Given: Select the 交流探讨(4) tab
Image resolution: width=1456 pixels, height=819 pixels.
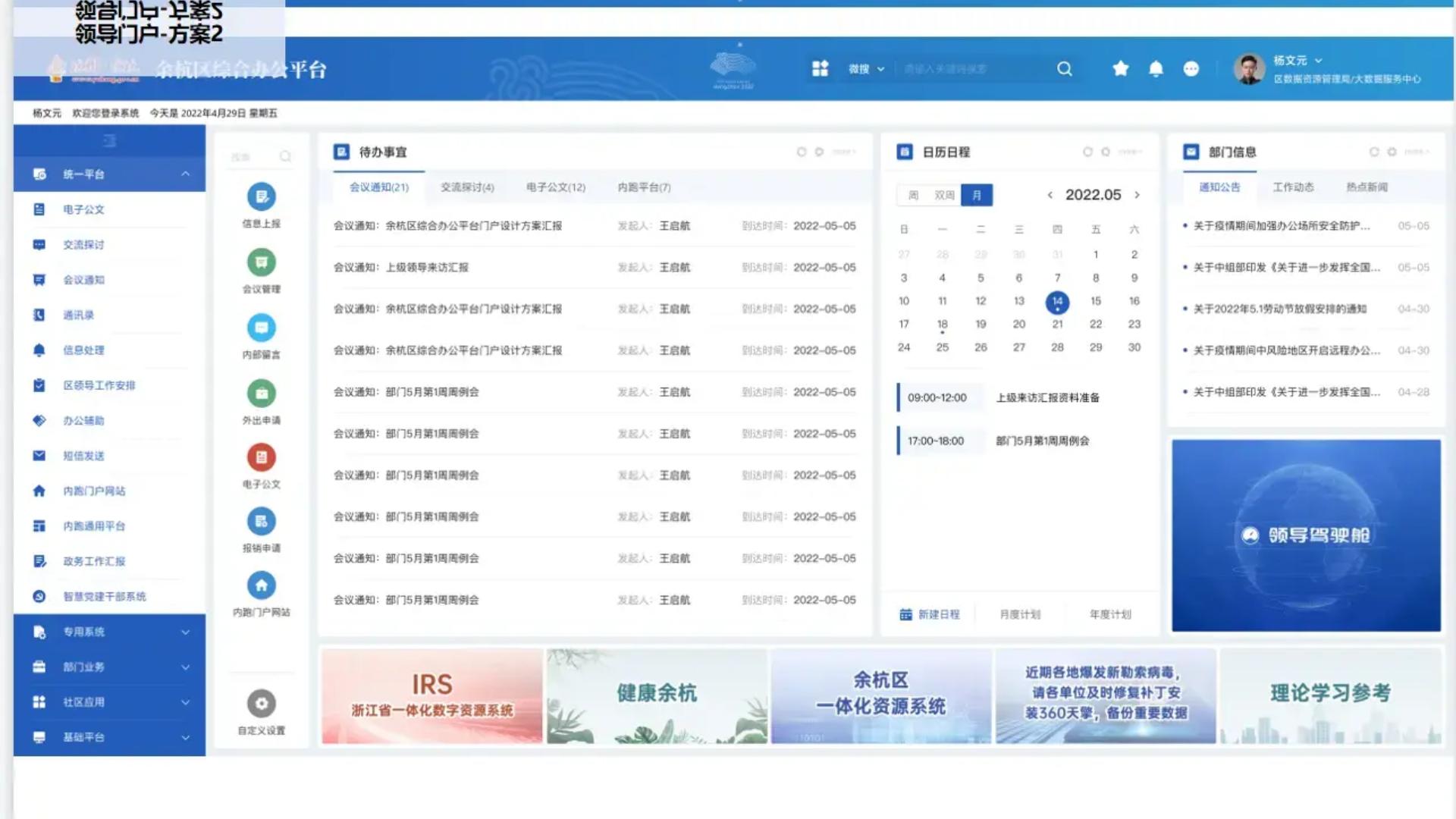Looking at the screenshot, I should (467, 187).
